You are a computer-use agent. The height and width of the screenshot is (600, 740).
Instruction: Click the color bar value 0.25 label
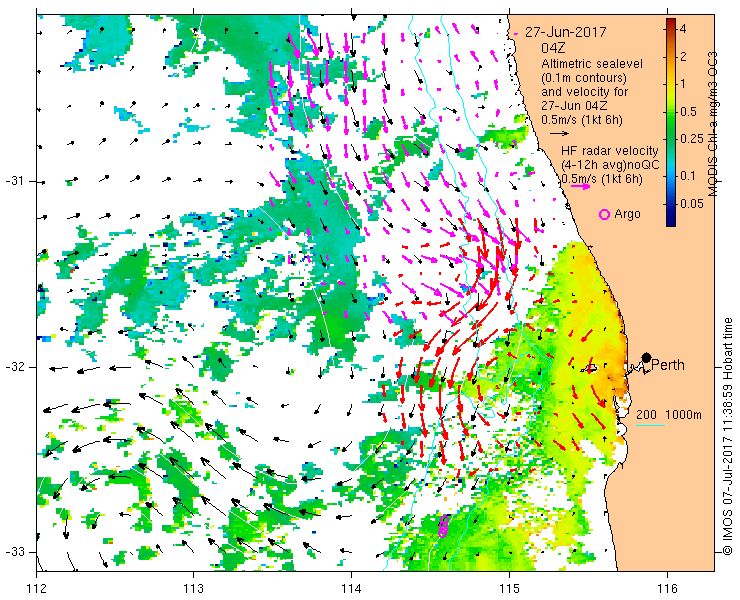[691, 139]
